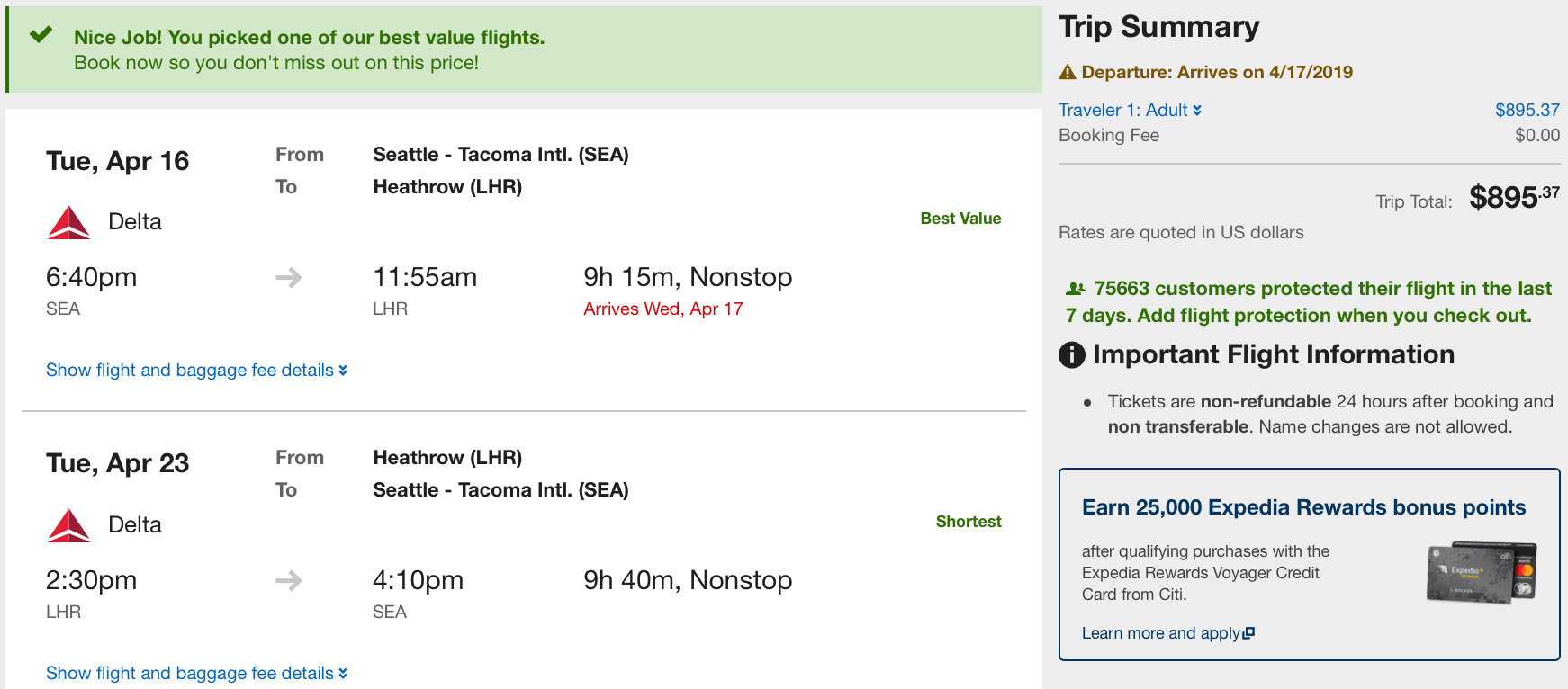The width and height of the screenshot is (1568, 689).
Task: Click the departure warning triangle icon
Action: (1068, 72)
